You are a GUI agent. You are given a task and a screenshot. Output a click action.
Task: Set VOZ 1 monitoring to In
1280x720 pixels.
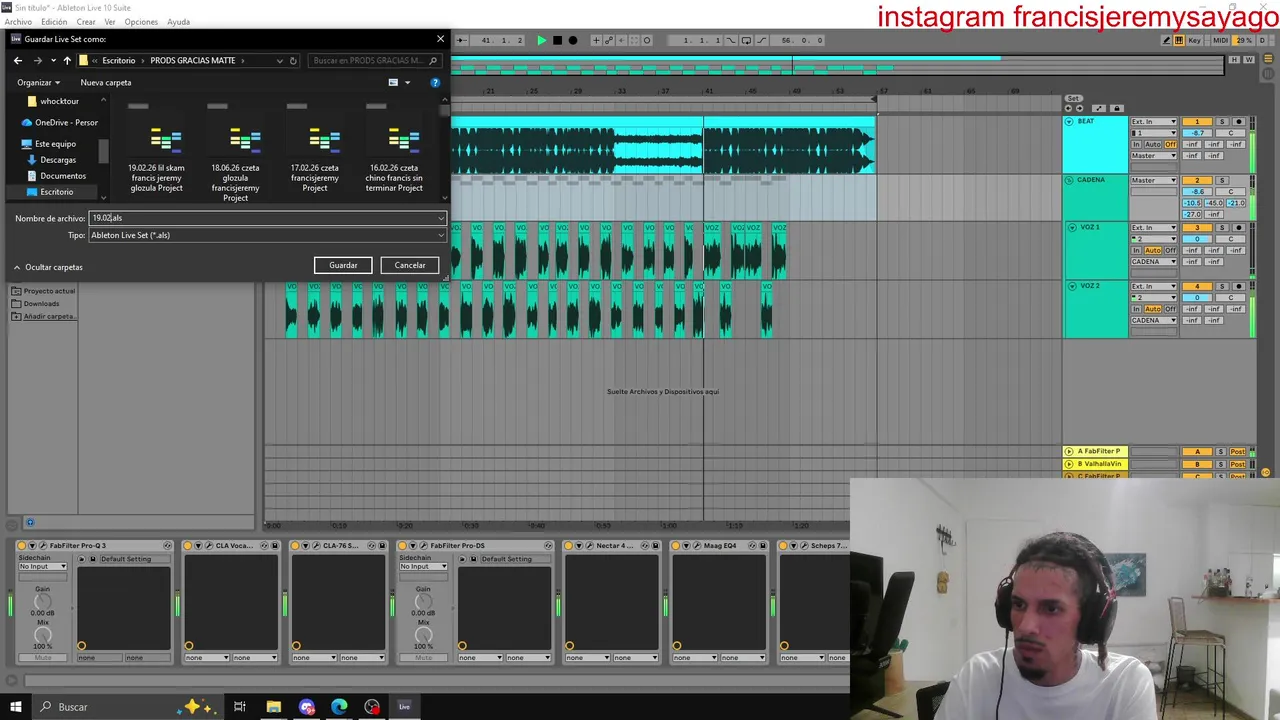(x=1136, y=250)
